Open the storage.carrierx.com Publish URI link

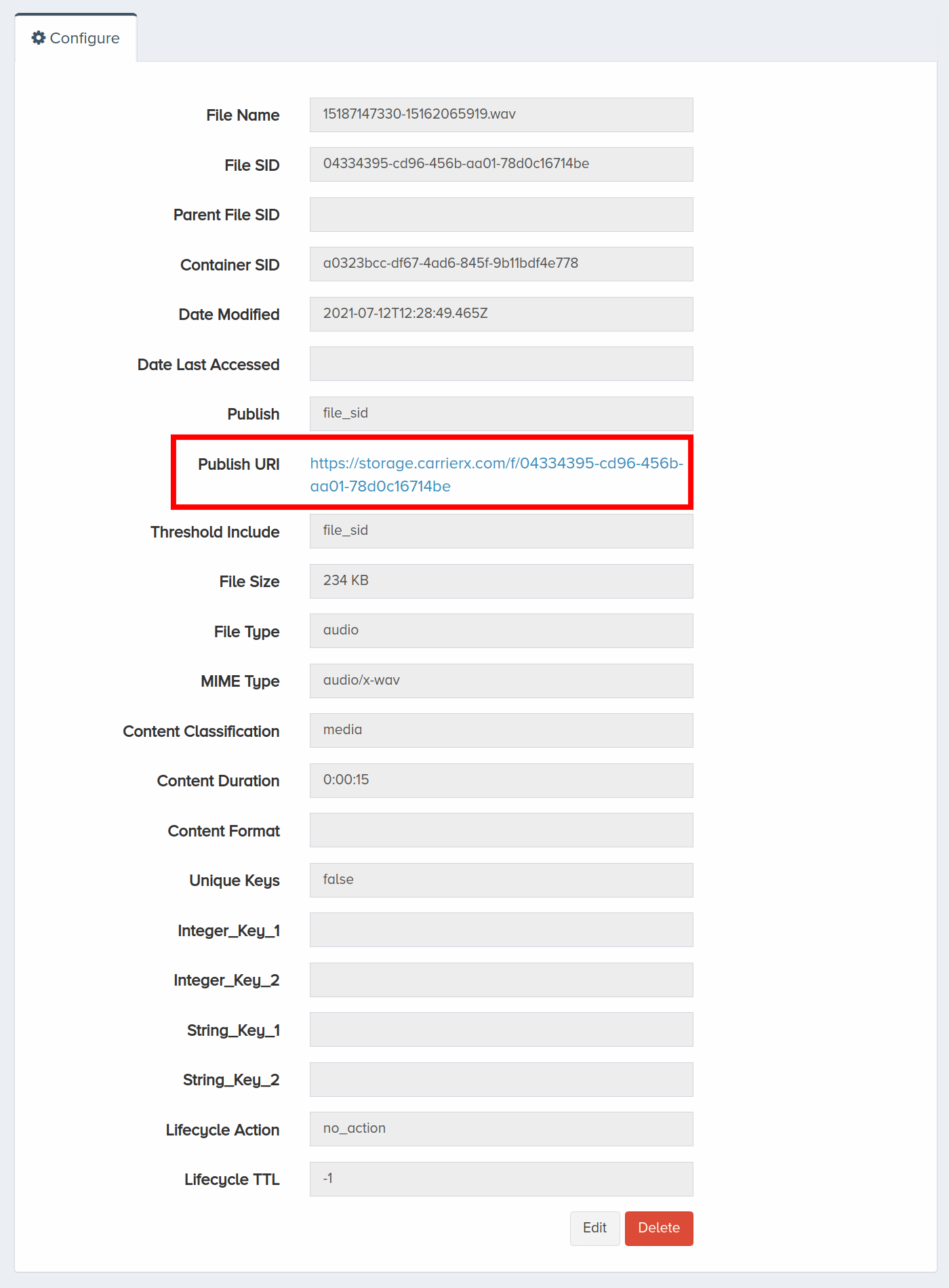click(x=496, y=475)
